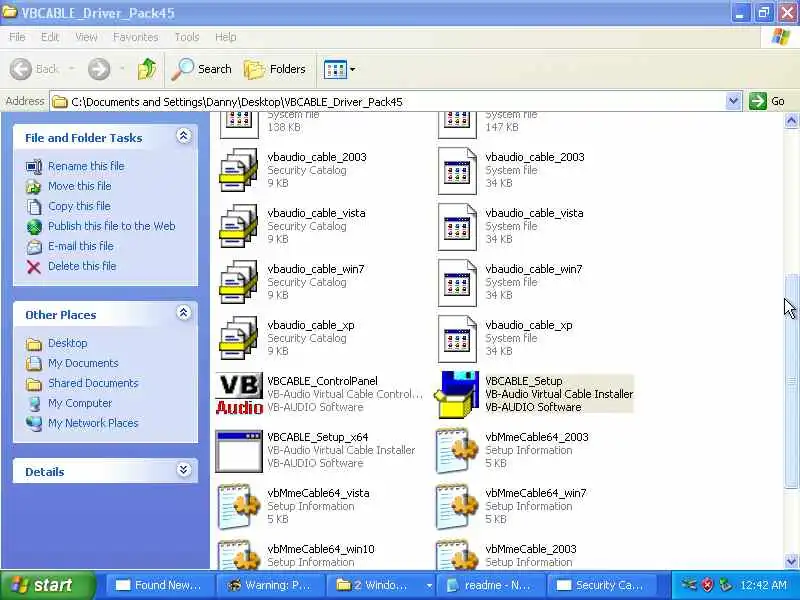Viewport: 800px width, 600px height.
Task: Select VBCABLE_Setup_x64 window icon
Action: pos(239,451)
